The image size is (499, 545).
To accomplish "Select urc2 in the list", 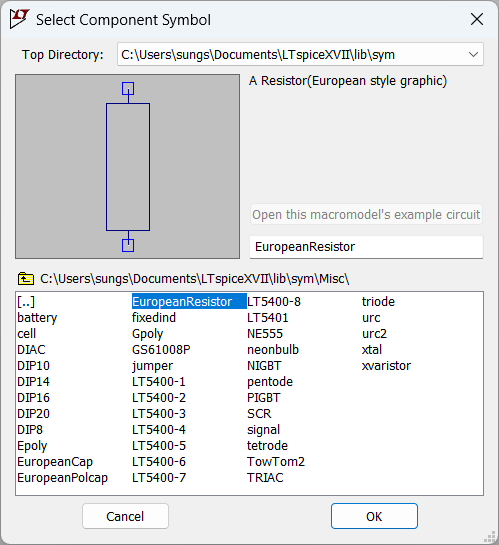I will pyautogui.click(x=374, y=334).
